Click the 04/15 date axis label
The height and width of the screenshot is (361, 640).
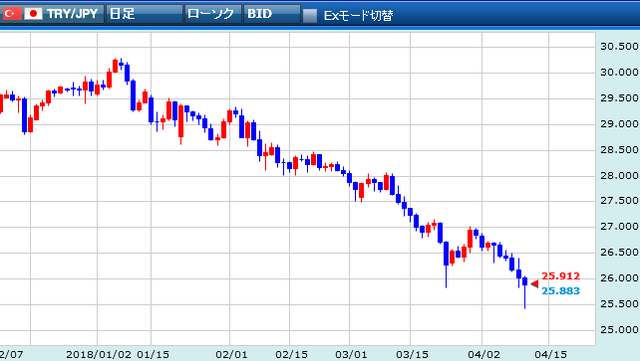(x=551, y=354)
